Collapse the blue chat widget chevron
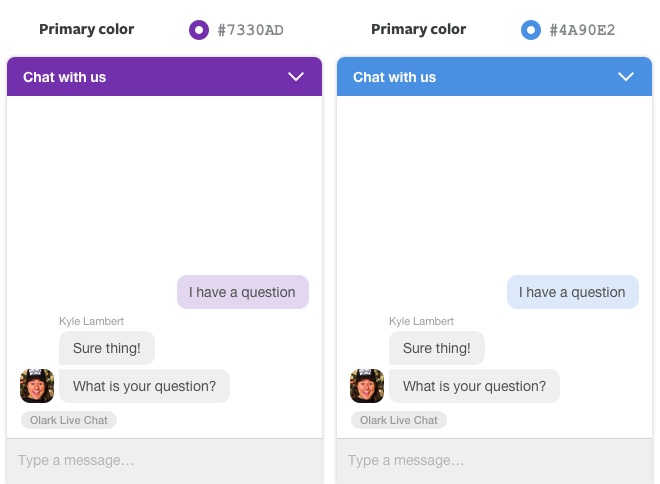Screen dimensions: 660x484 [626, 77]
